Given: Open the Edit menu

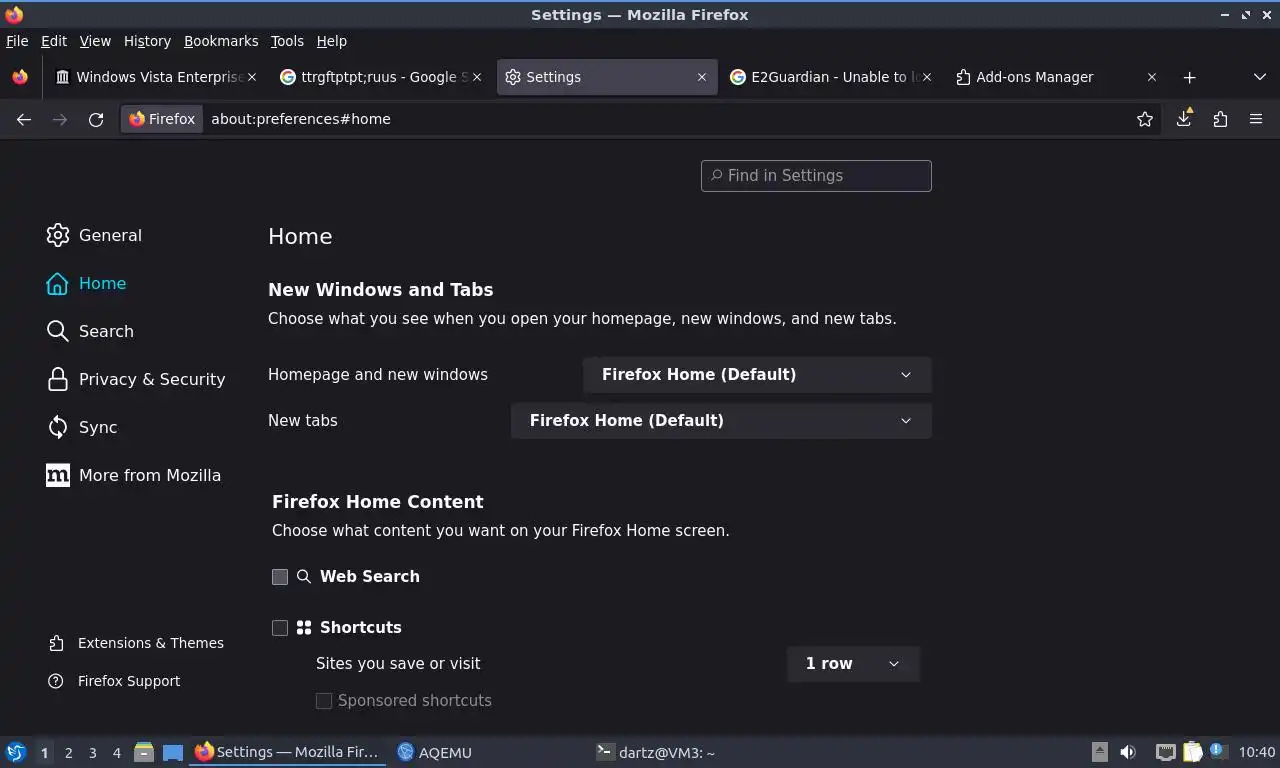Looking at the screenshot, I should [x=54, y=41].
